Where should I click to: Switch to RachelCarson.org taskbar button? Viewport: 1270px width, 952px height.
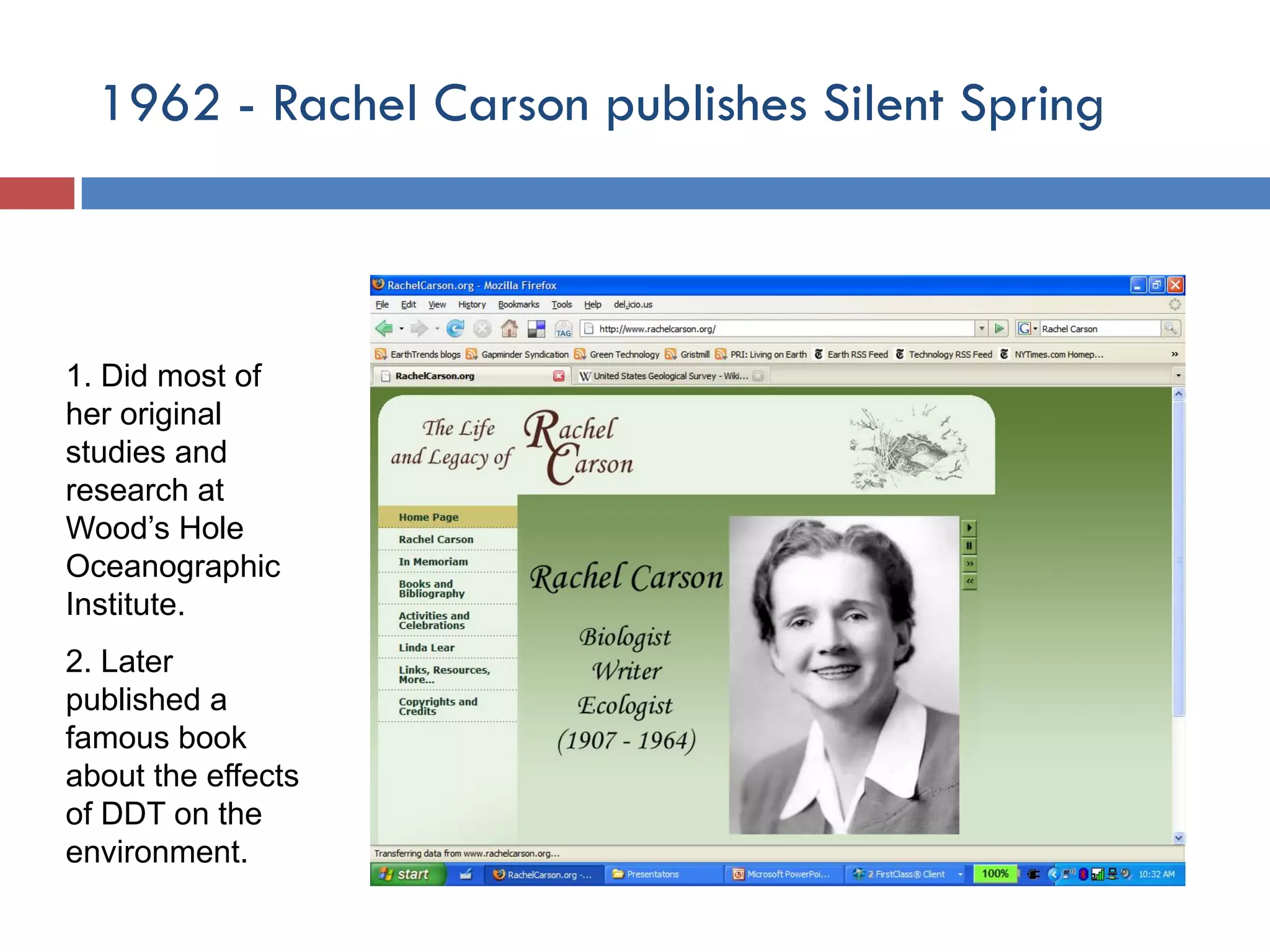544,875
